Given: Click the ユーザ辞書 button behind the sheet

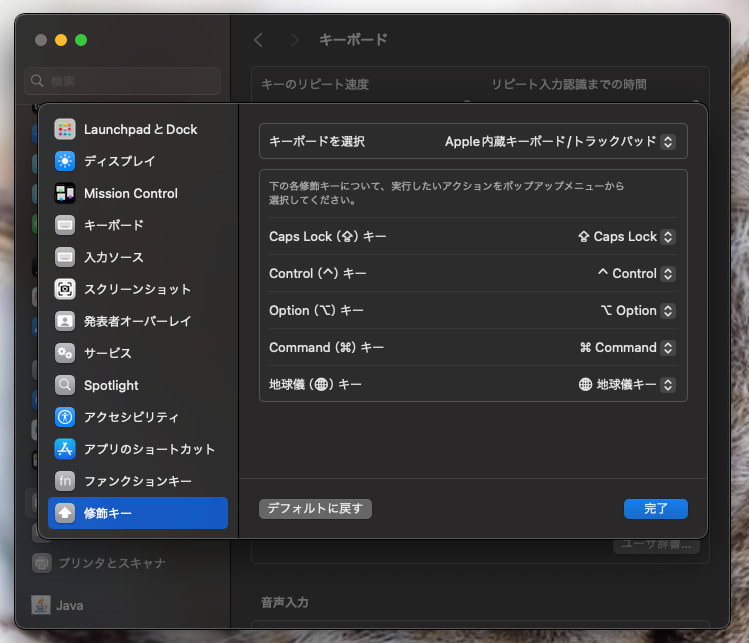Looking at the screenshot, I should (656, 545).
